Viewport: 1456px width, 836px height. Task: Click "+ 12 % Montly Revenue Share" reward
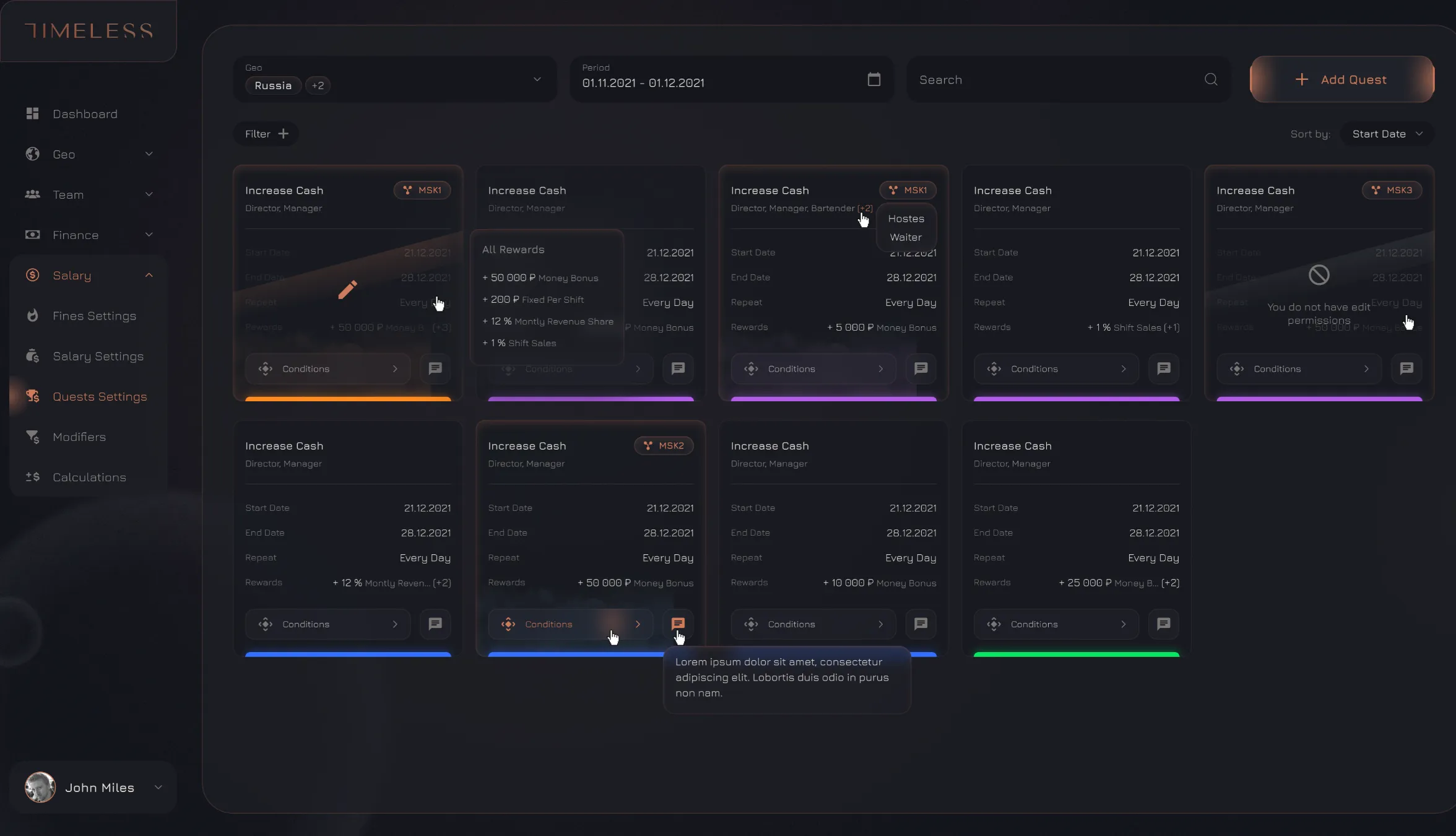point(548,321)
